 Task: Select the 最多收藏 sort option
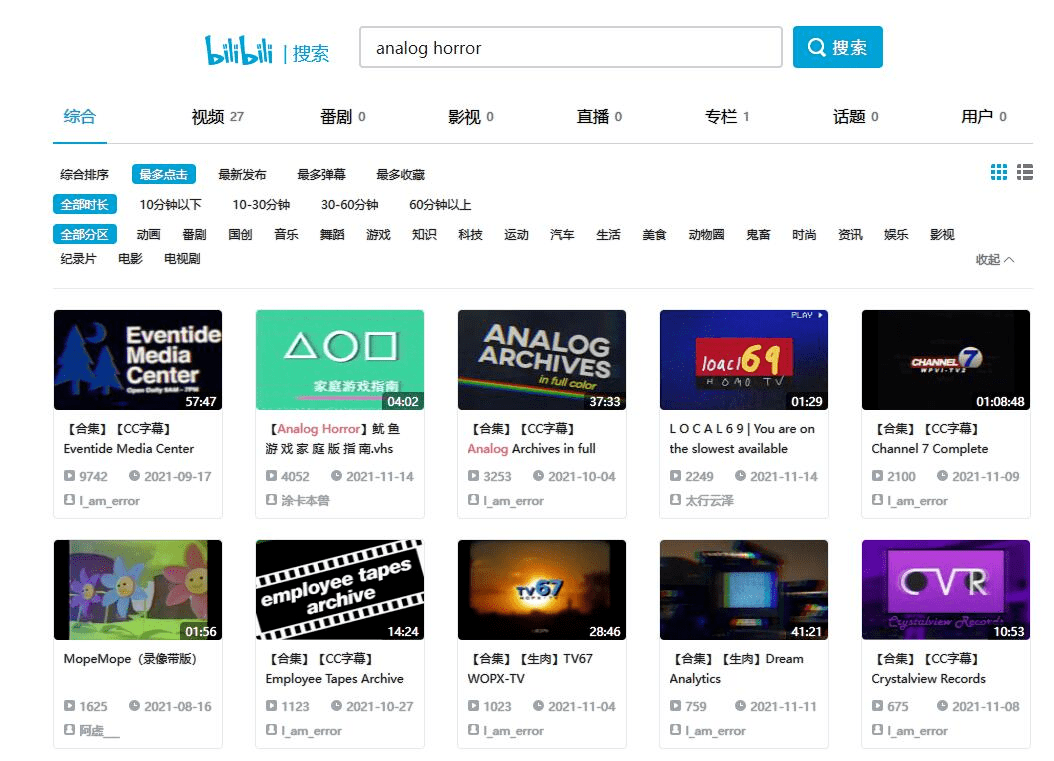(400, 173)
